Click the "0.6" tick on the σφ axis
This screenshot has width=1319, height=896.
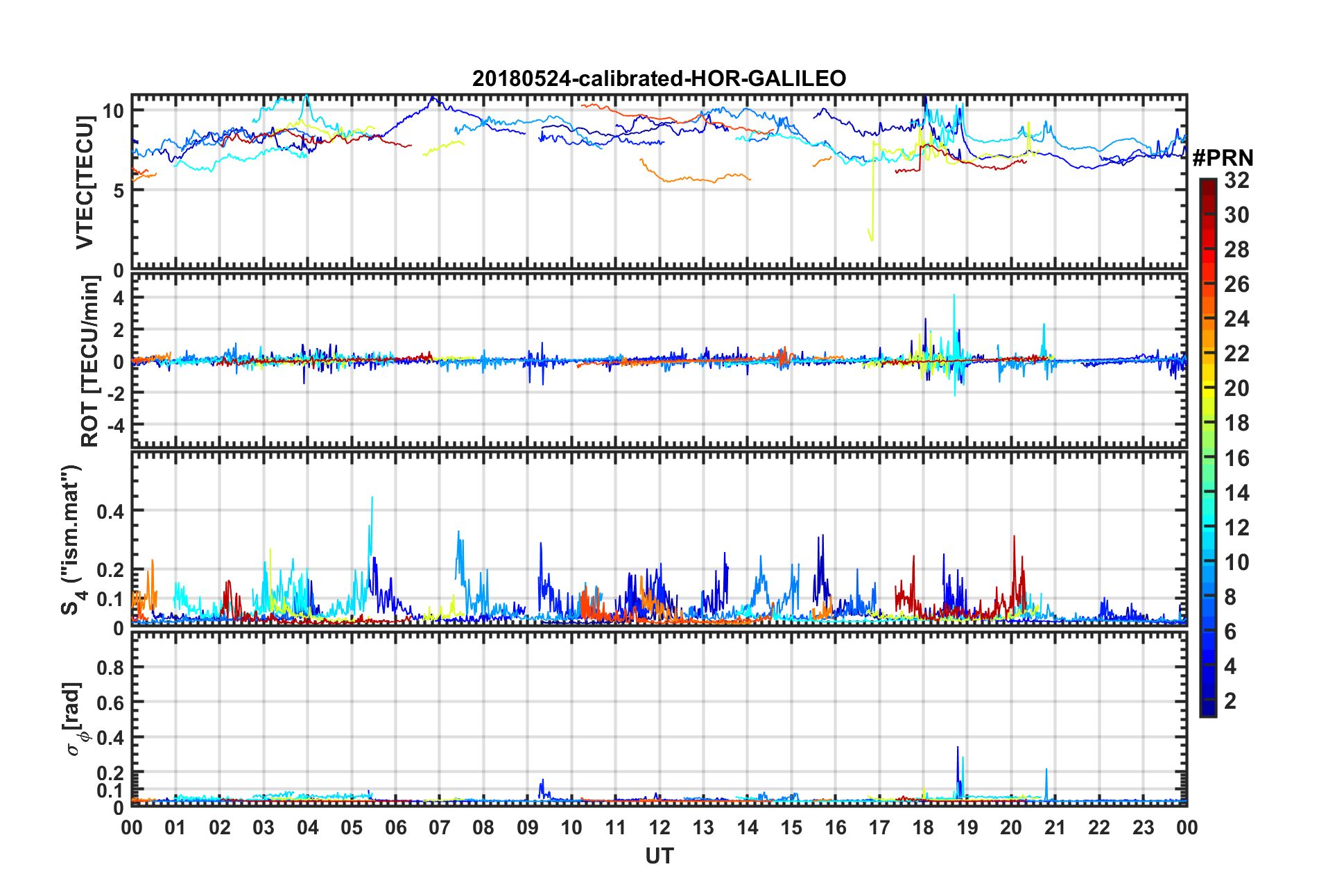tap(110, 703)
